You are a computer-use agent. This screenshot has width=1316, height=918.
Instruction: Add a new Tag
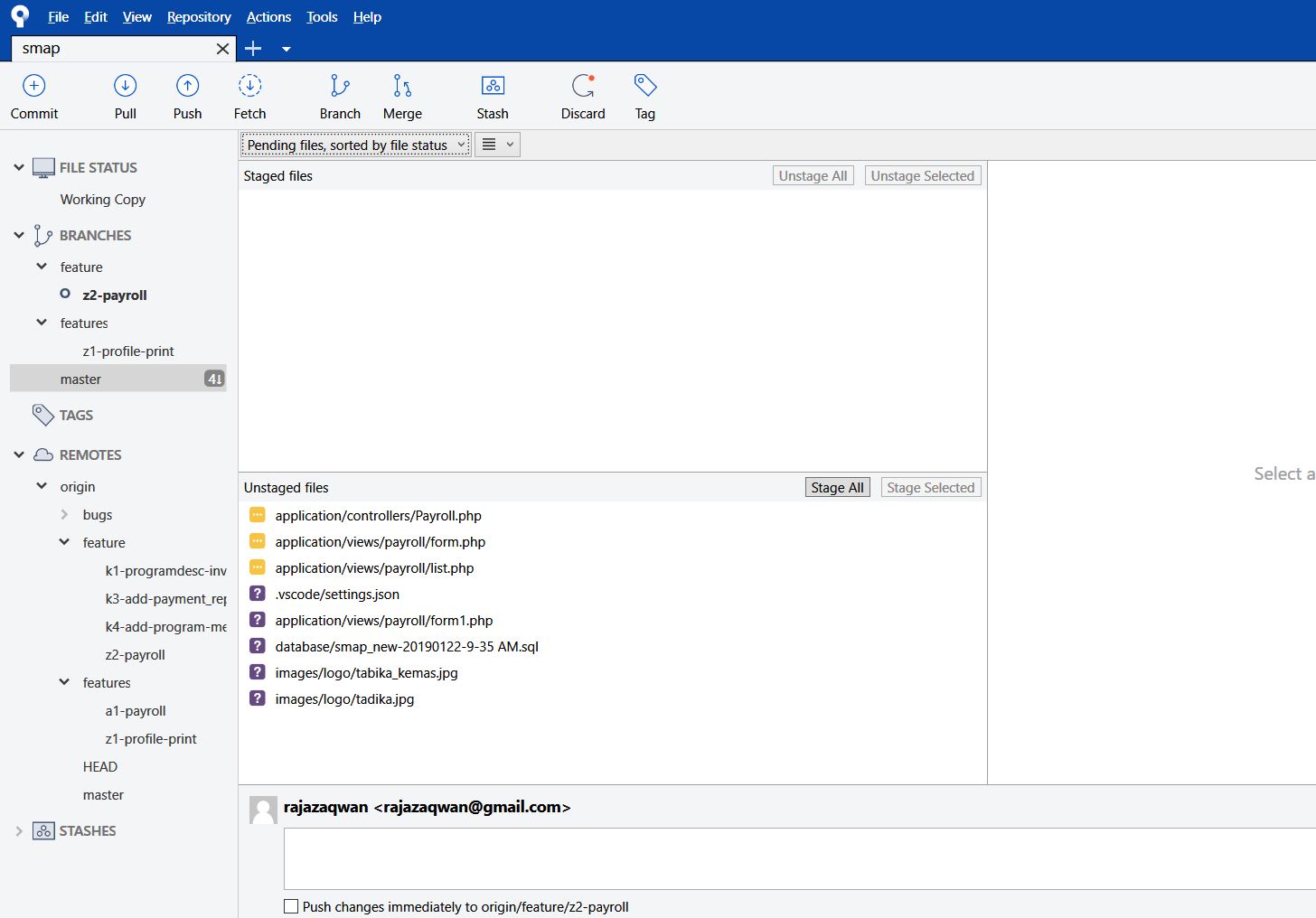coord(644,95)
